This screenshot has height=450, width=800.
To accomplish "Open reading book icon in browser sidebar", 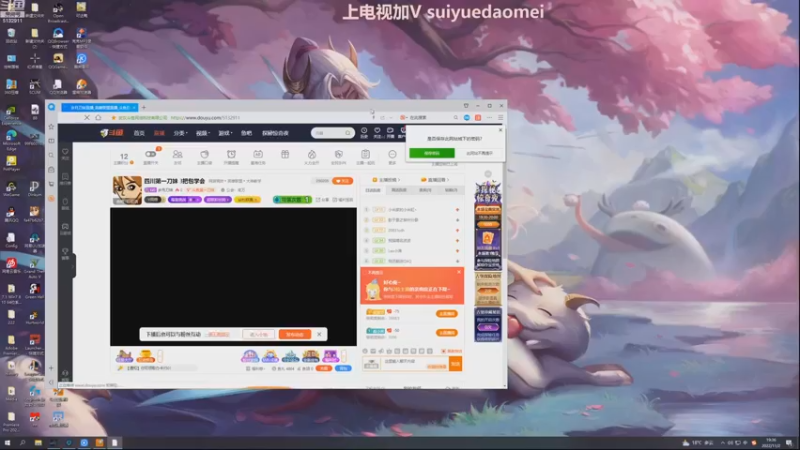I will tap(51, 141).
